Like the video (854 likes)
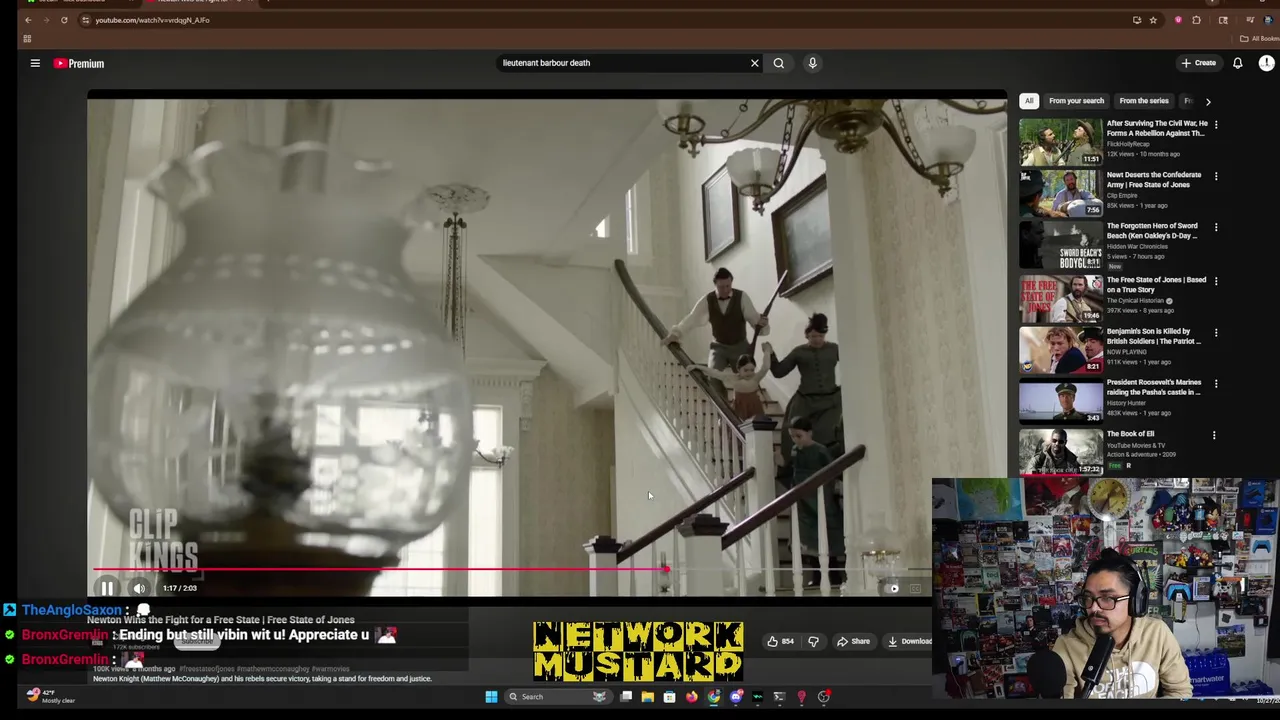 click(781, 641)
